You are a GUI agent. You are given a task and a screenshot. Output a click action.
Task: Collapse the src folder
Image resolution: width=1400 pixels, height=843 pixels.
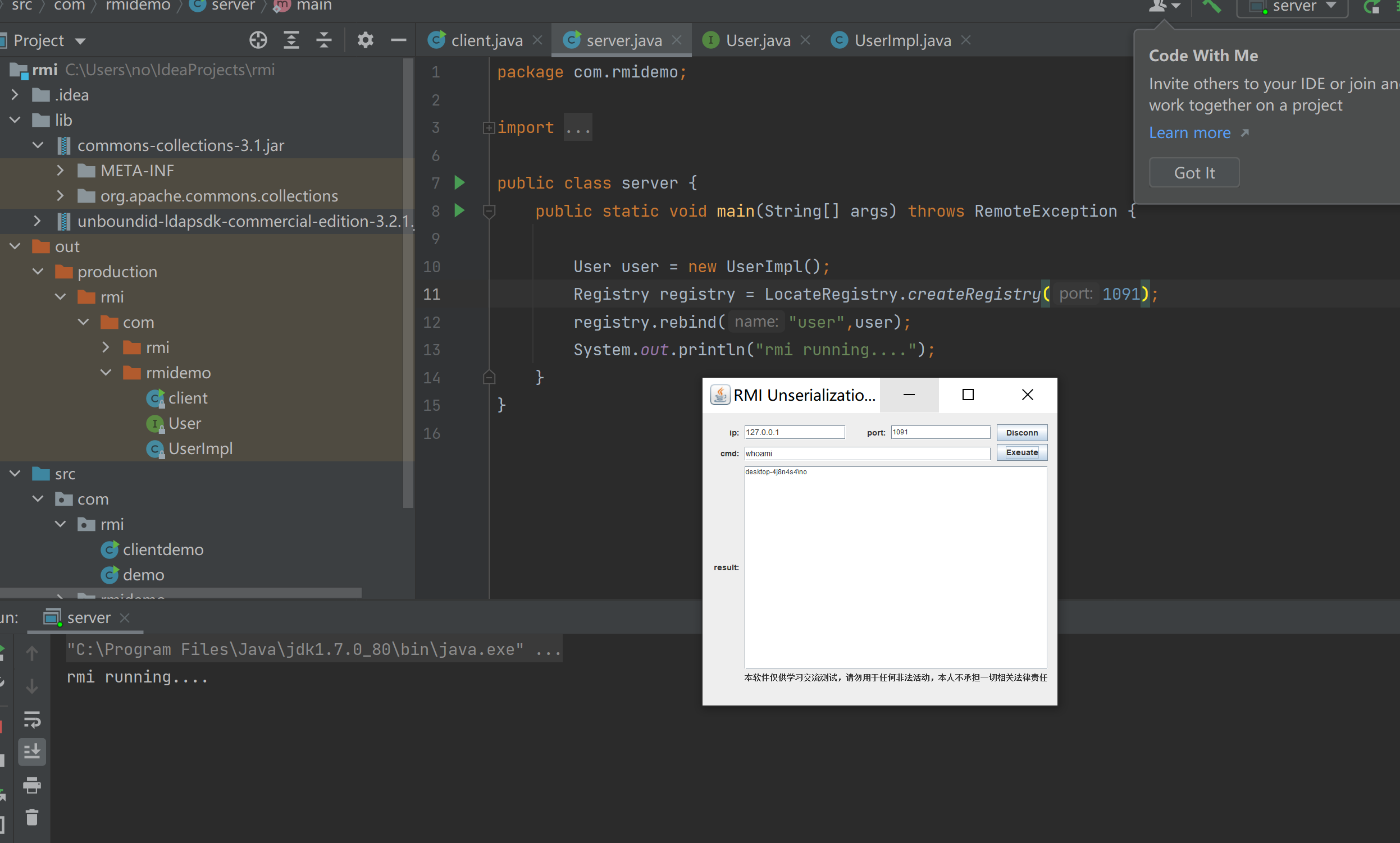pyautogui.click(x=15, y=474)
